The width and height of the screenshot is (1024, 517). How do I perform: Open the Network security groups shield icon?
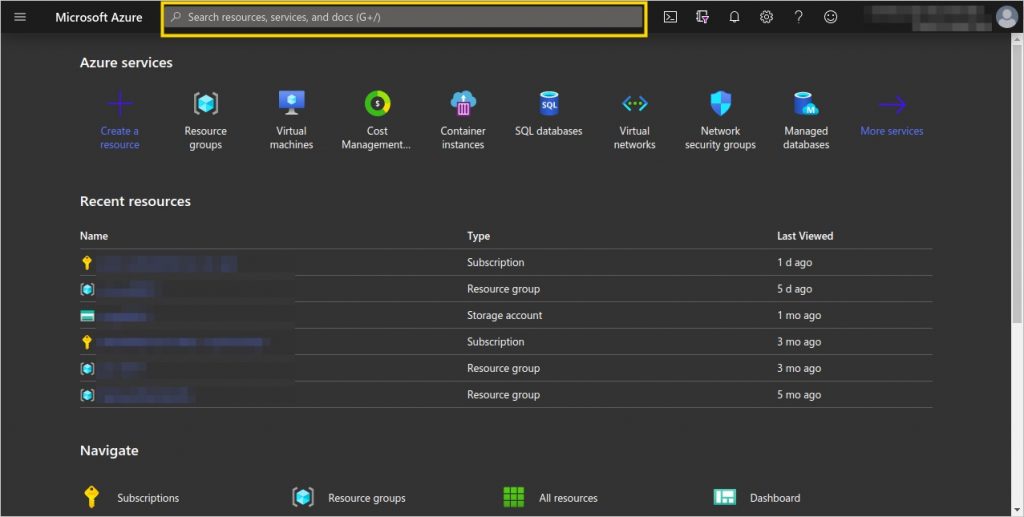coord(720,103)
